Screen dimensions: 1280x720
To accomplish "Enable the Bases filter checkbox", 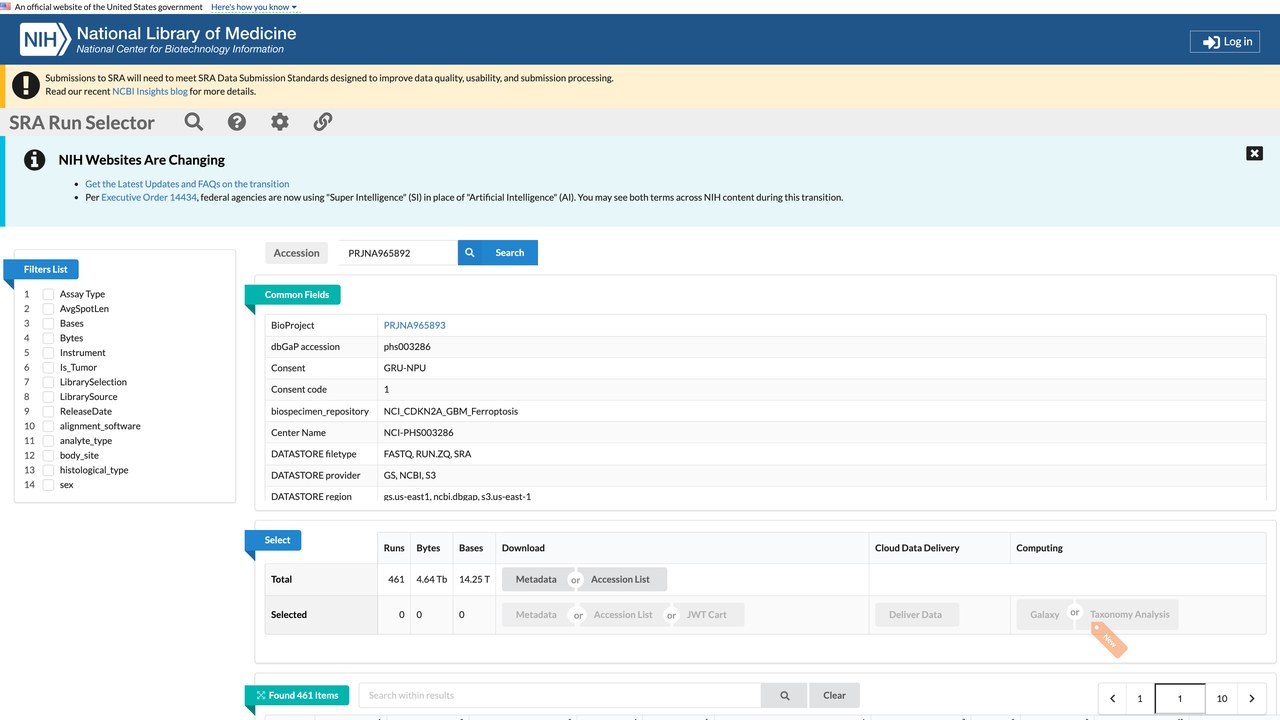I will click(x=48, y=324).
